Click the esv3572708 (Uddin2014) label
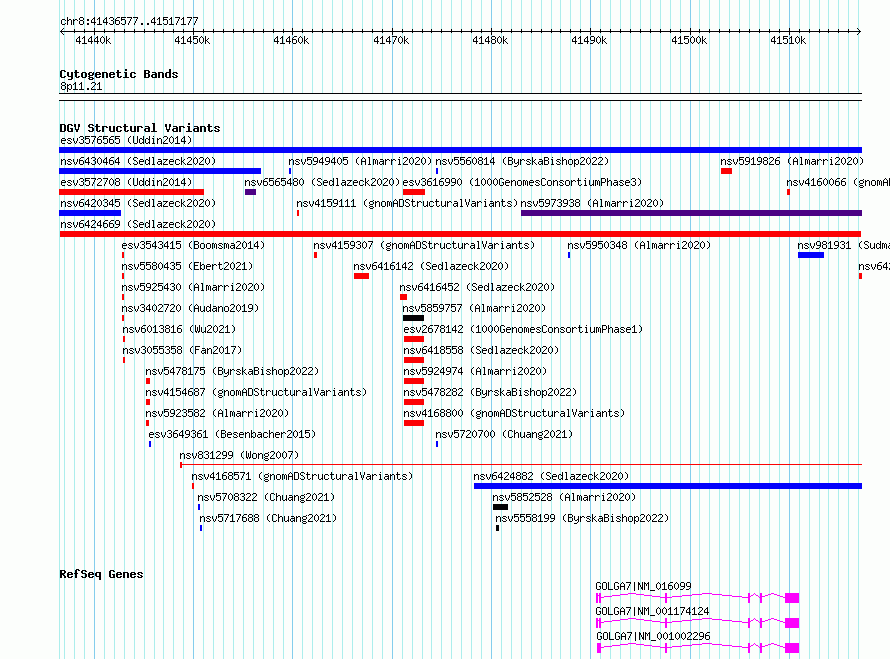 click(126, 182)
